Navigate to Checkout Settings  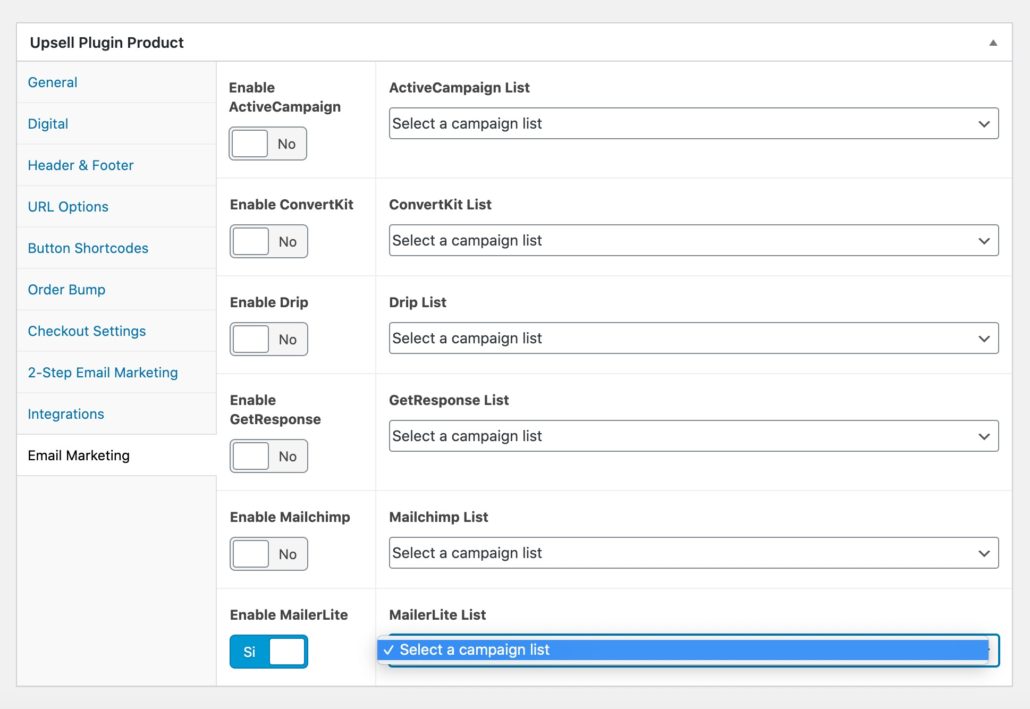[x=86, y=330]
